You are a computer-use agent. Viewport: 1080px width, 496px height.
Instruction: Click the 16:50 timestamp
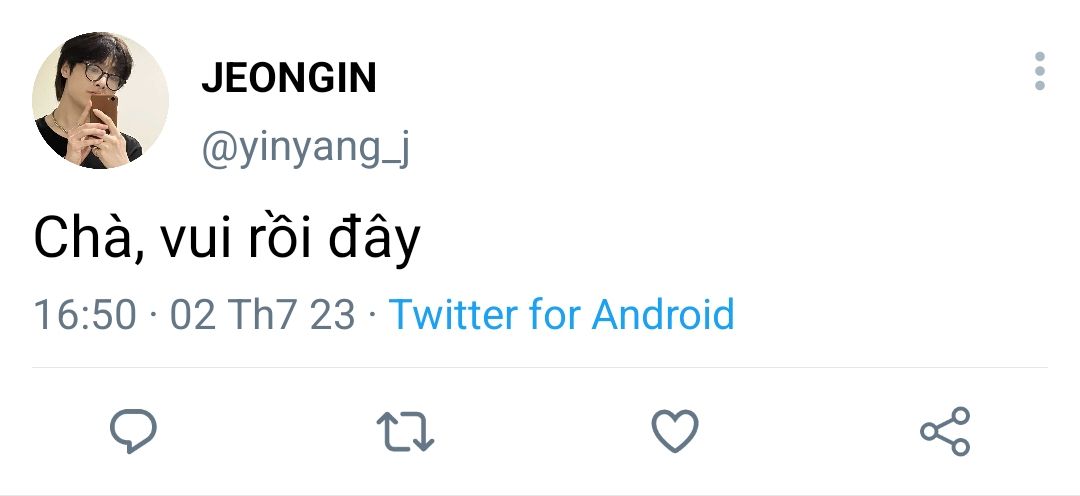click(x=85, y=314)
